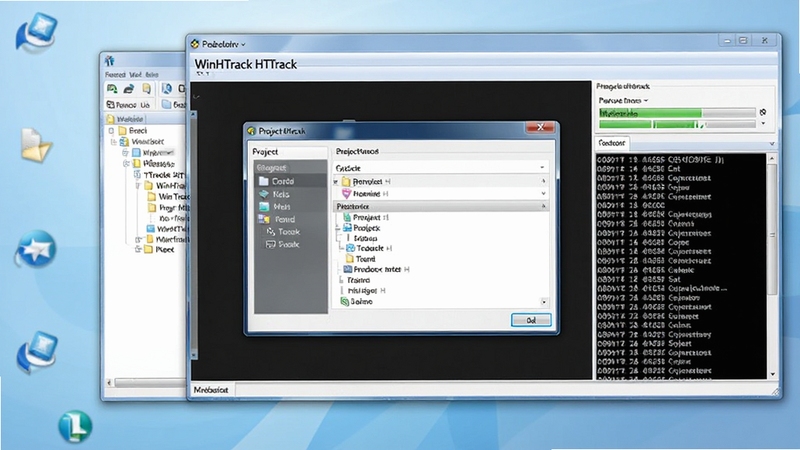This screenshot has height=450, width=800.
Task: Click the 'Tocak' entry in dialog sidebar
Action: tap(283, 232)
